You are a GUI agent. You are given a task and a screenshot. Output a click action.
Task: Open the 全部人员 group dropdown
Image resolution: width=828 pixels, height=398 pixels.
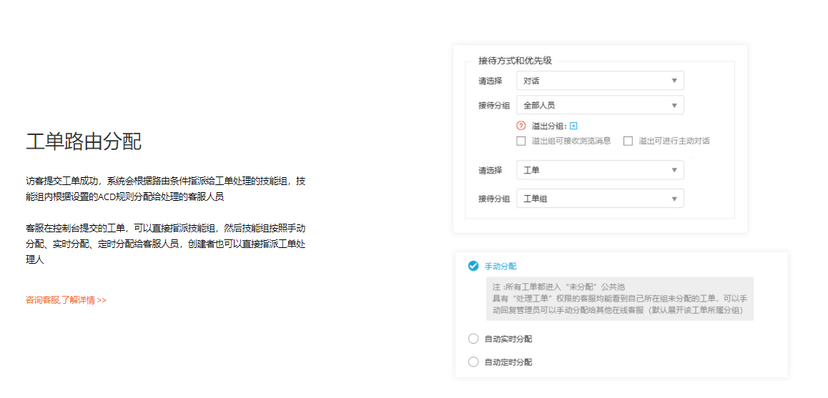tap(600, 105)
